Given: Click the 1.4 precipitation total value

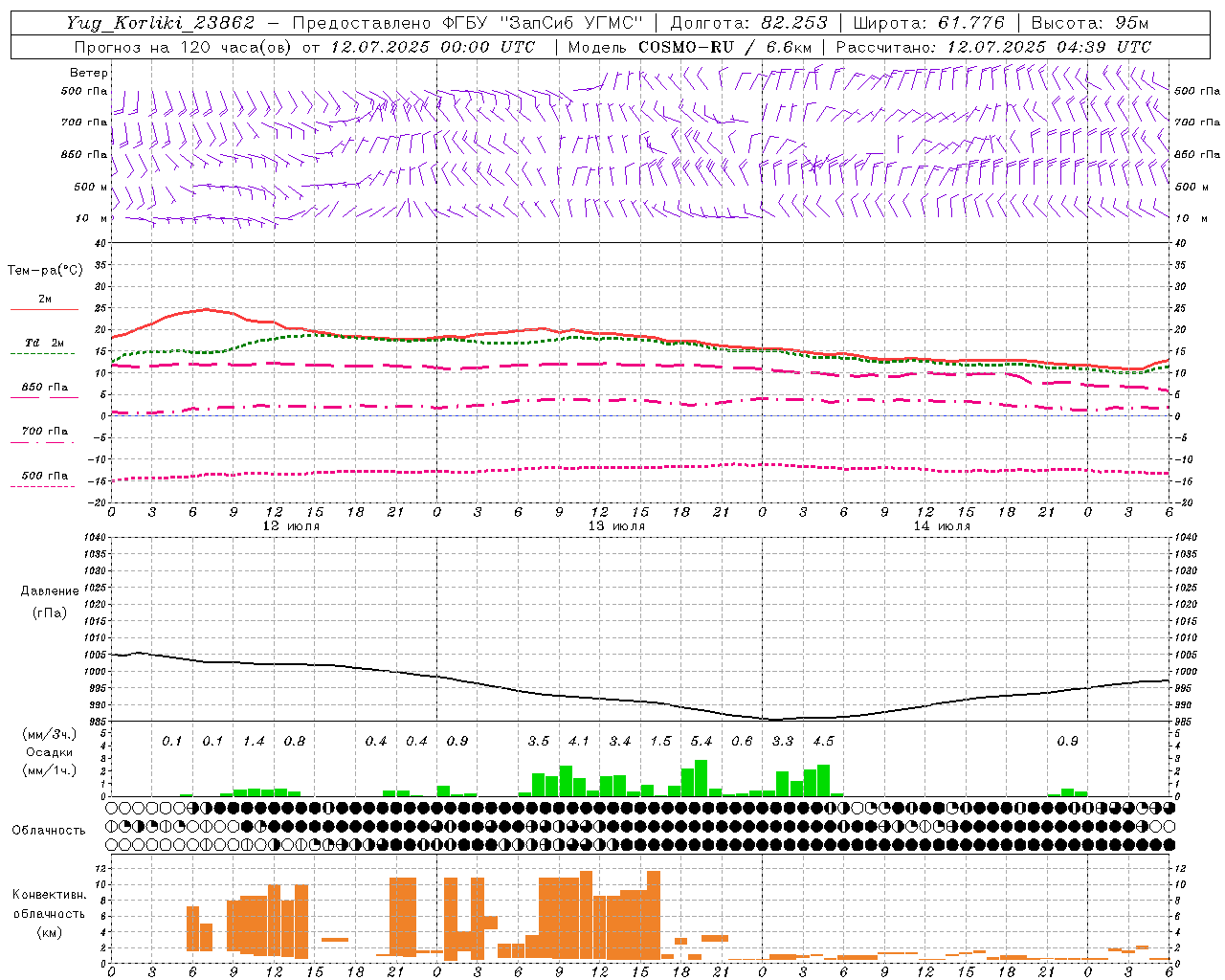Looking at the screenshot, I should [254, 742].
